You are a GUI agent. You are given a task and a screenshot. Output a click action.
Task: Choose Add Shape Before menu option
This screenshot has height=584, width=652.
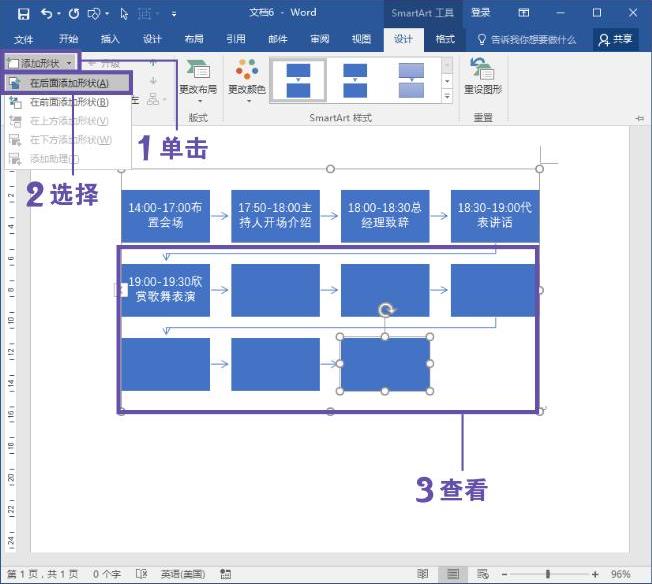click(68, 102)
